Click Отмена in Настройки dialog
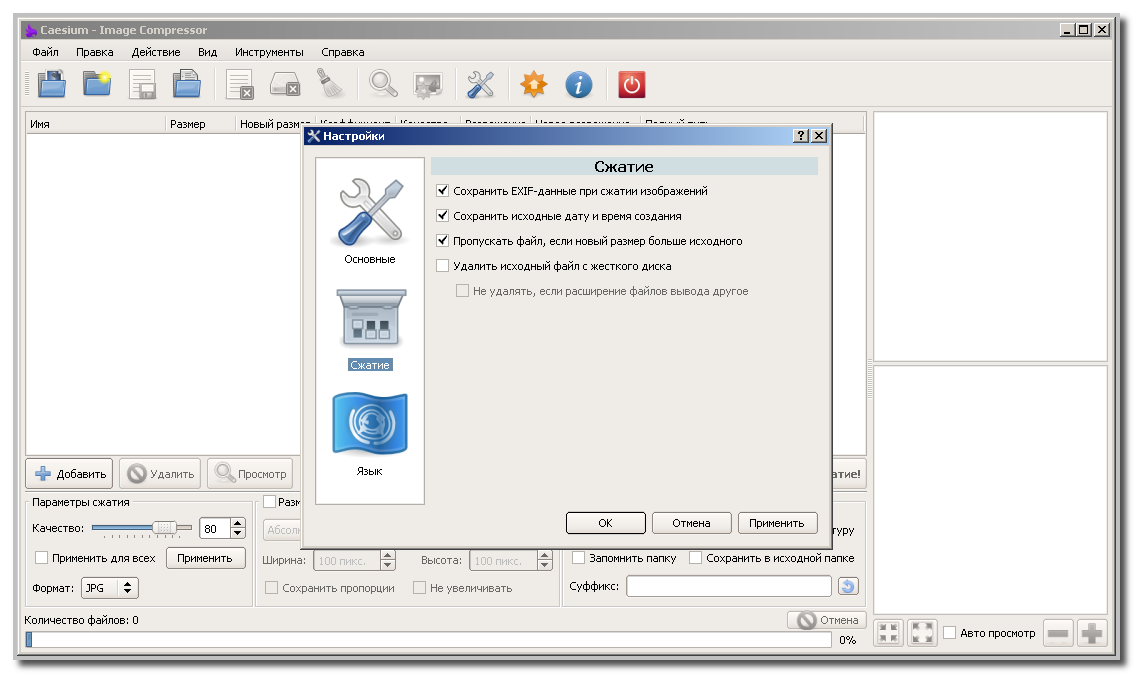Image resolution: width=1134 pixels, height=674 pixels. [691, 523]
